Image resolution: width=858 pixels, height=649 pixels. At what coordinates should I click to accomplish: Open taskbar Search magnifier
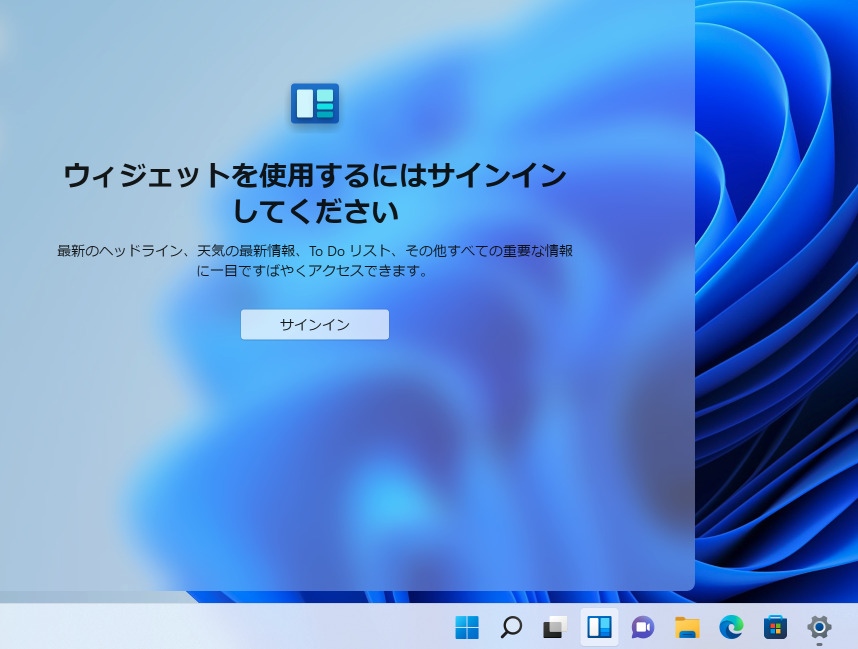tap(511, 627)
